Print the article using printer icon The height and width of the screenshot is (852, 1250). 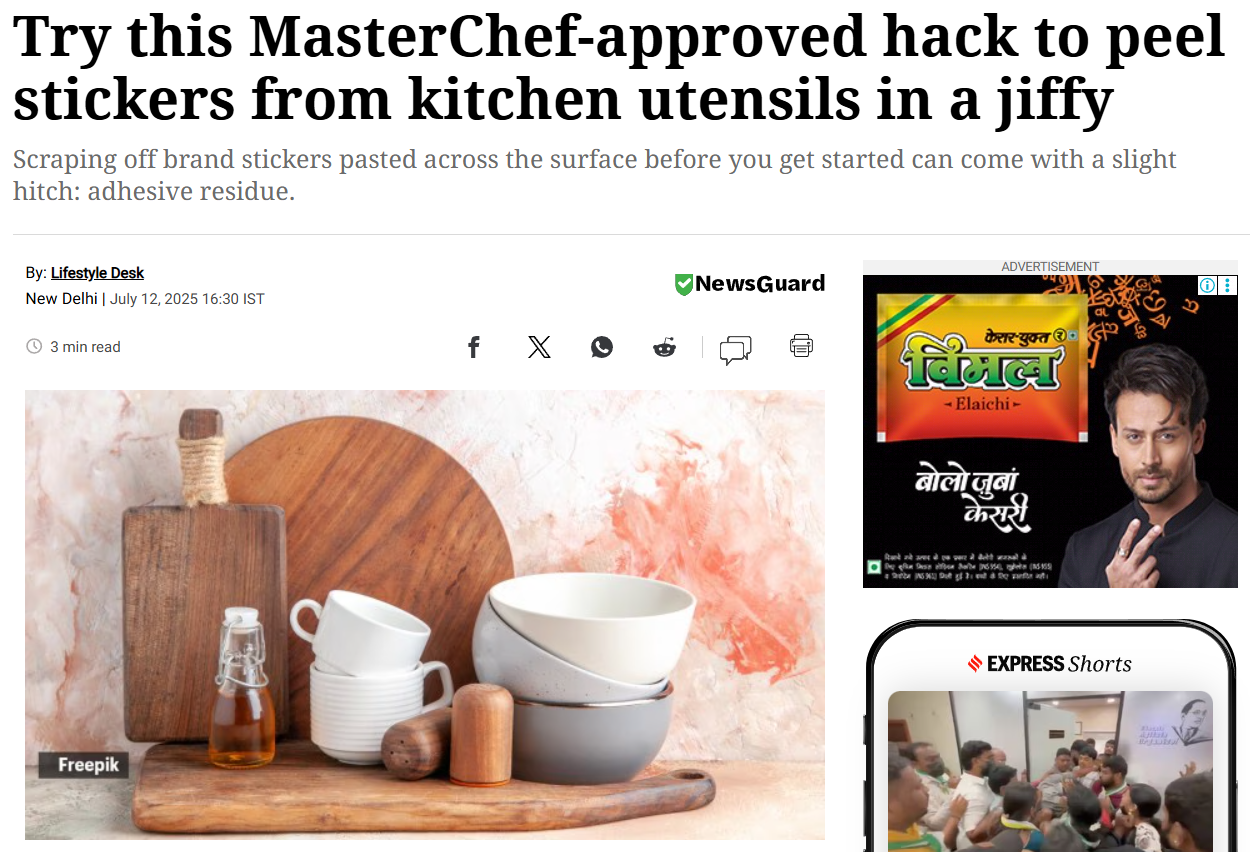[801, 346]
